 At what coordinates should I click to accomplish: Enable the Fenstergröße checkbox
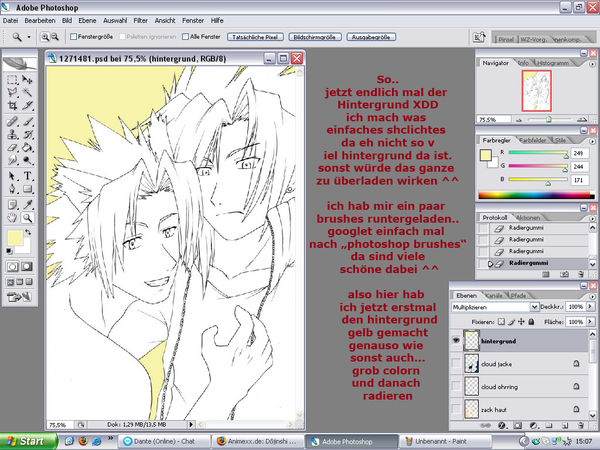73,37
